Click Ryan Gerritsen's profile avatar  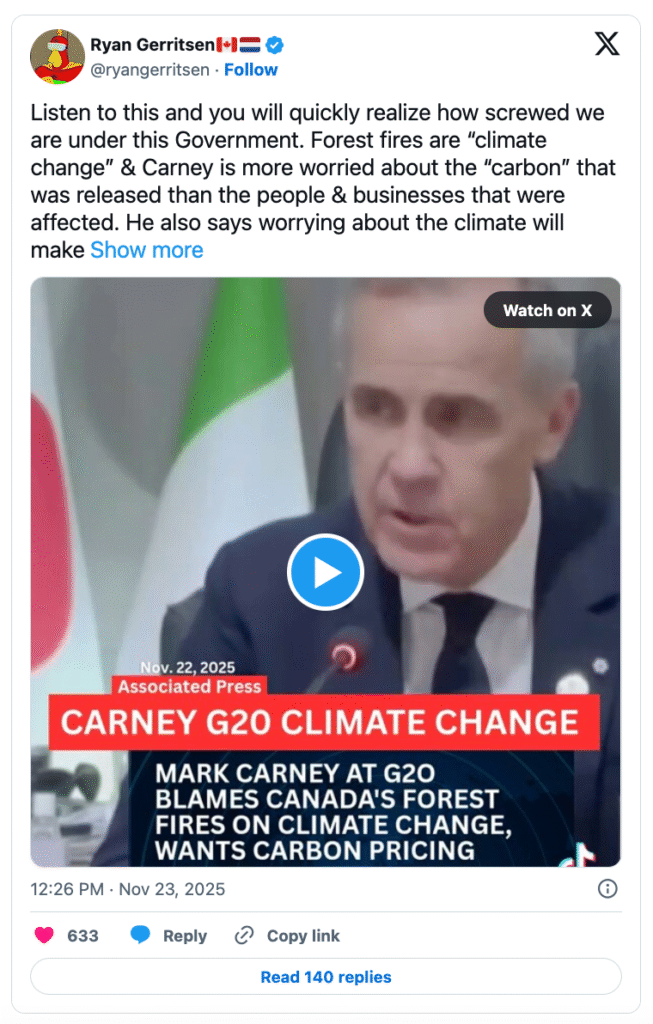pos(56,56)
